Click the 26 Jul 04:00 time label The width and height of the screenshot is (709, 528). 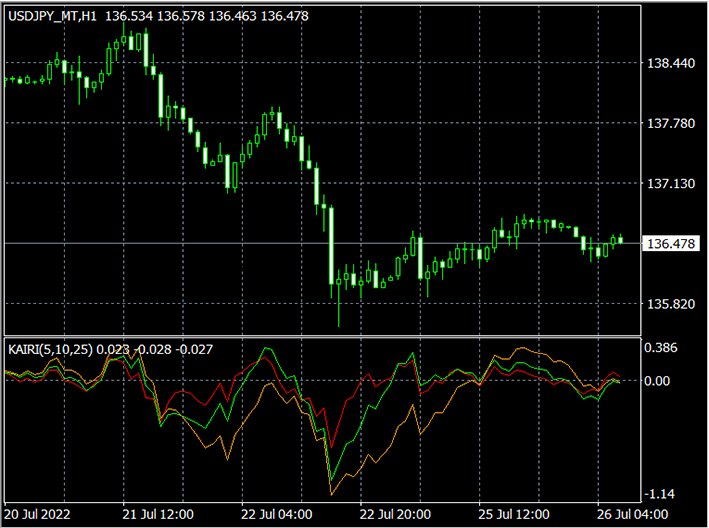point(632,514)
